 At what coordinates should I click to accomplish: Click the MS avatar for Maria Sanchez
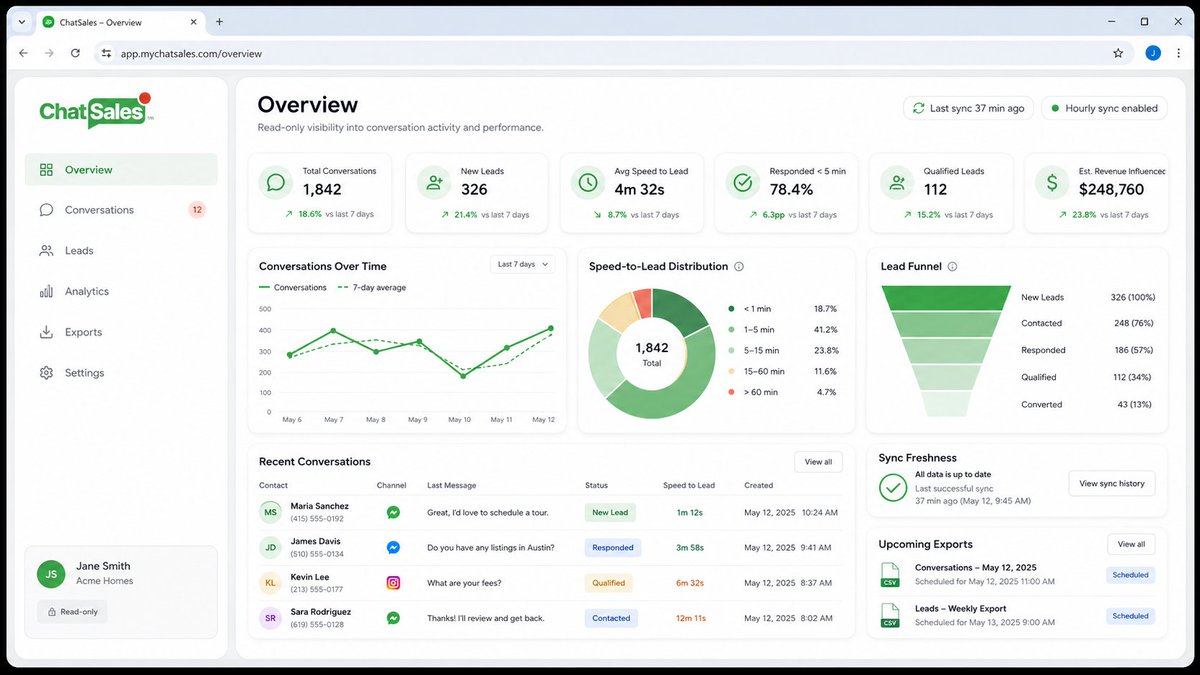pos(270,512)
